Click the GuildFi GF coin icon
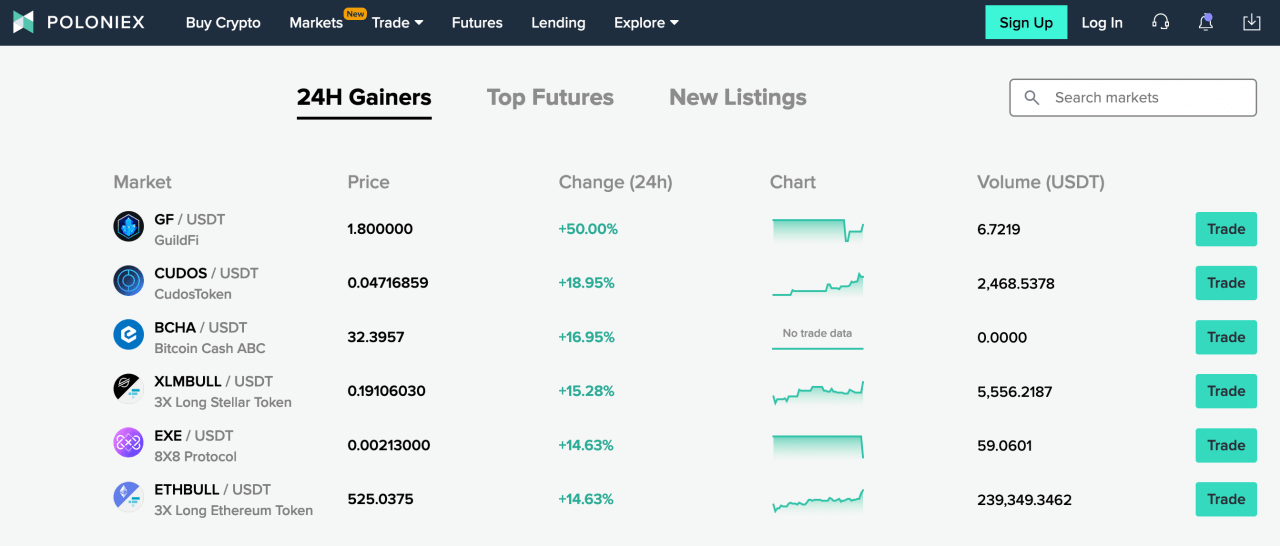The height and width of the screenshot is (546, 1280). [x=128, y=227]
